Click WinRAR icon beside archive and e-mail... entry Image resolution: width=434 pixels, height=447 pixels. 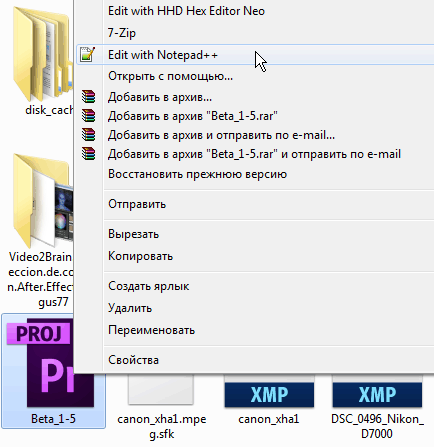coord(89,135)
